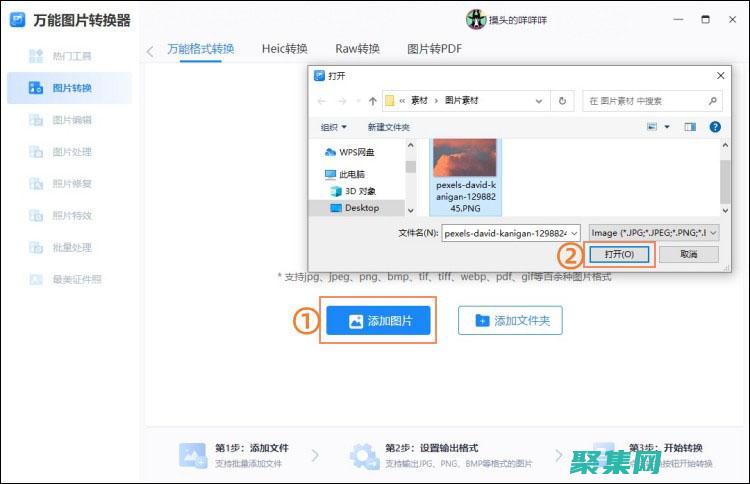Expand the 文件名 combo box dropdown
Viewport: 750px width, 484px height.
pyautogui.click(x=574, y=233)
